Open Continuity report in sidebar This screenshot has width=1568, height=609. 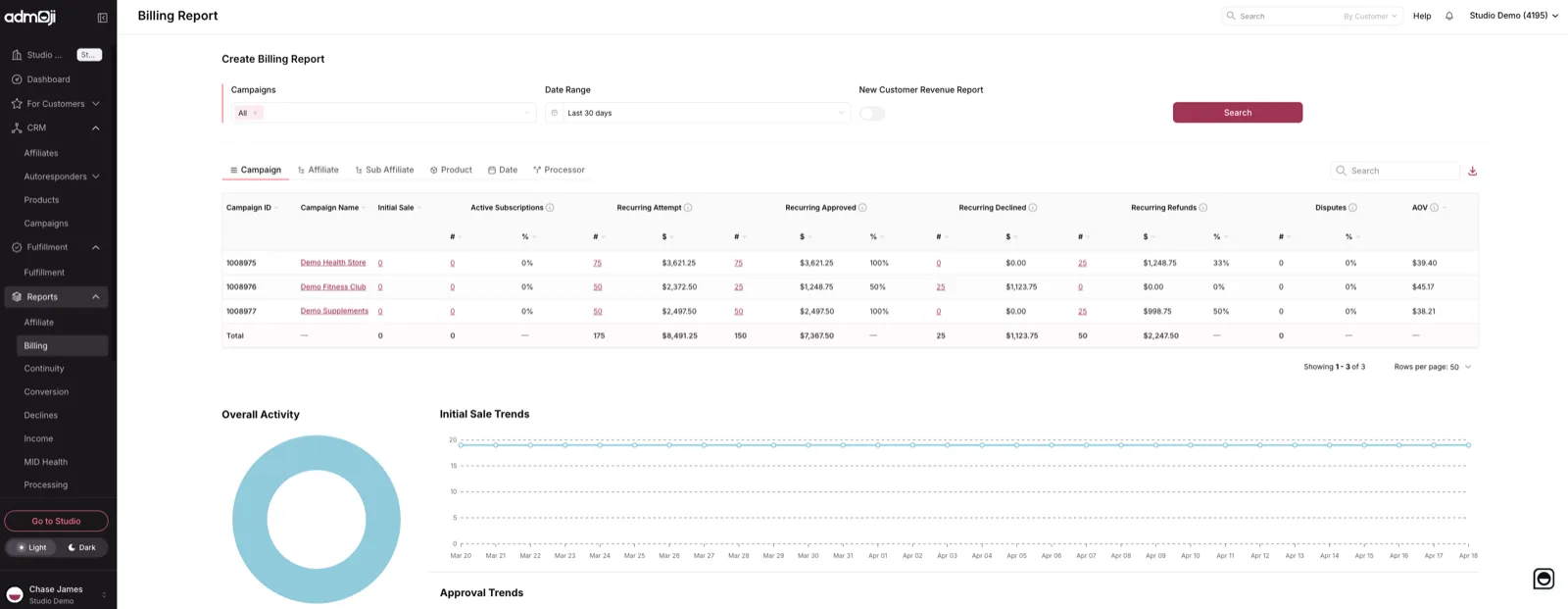[44, 369]
